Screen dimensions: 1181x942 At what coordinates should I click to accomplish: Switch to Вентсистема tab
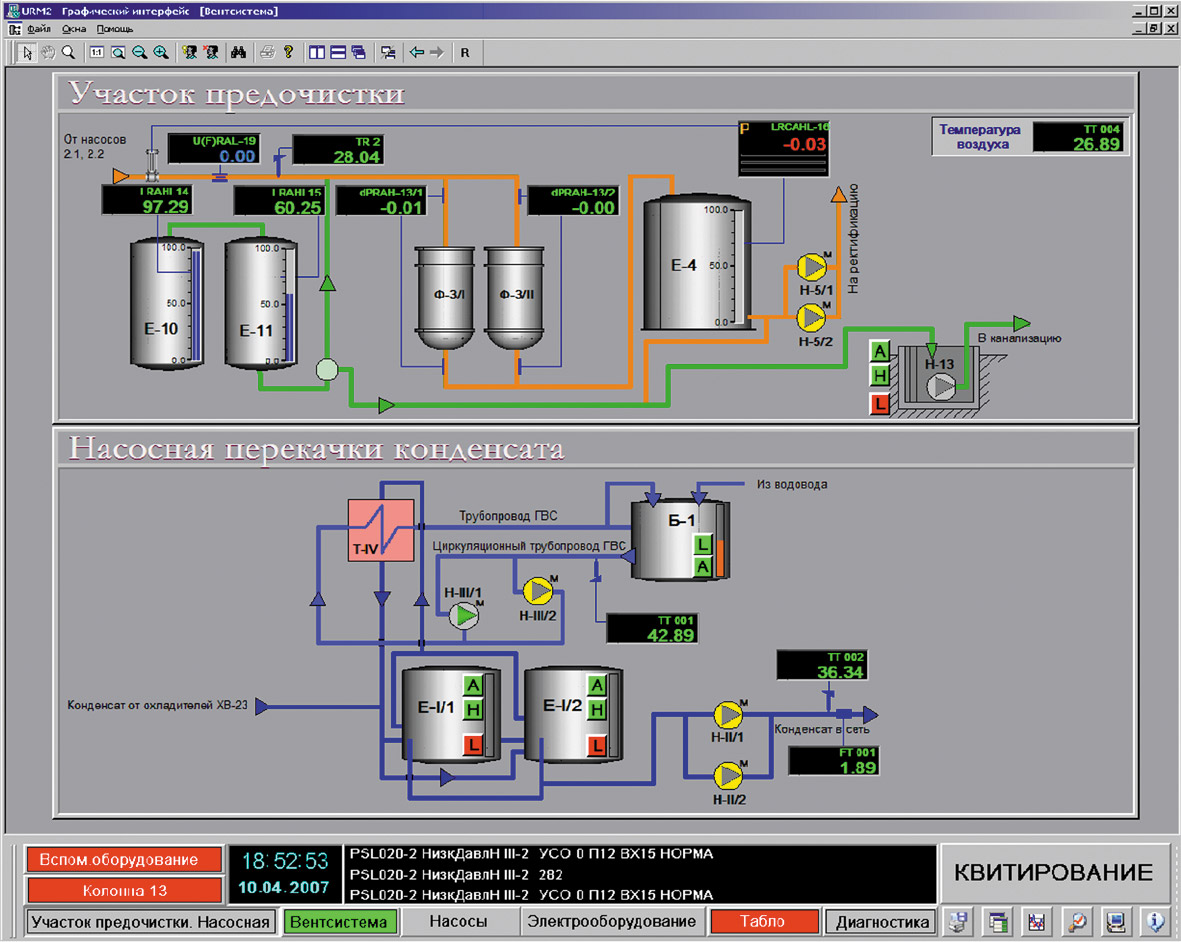[x=339, y=922]
